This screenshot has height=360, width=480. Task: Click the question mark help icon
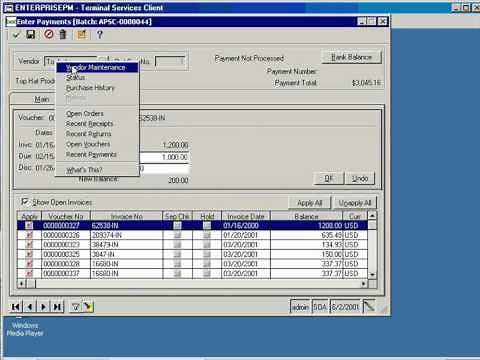[x=99, y=34]
